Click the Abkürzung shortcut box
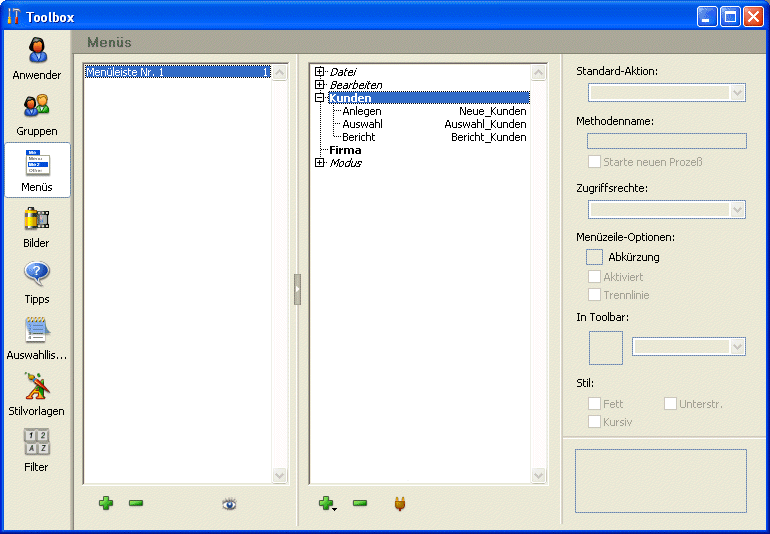770x534 pixels. click(594, 257)
